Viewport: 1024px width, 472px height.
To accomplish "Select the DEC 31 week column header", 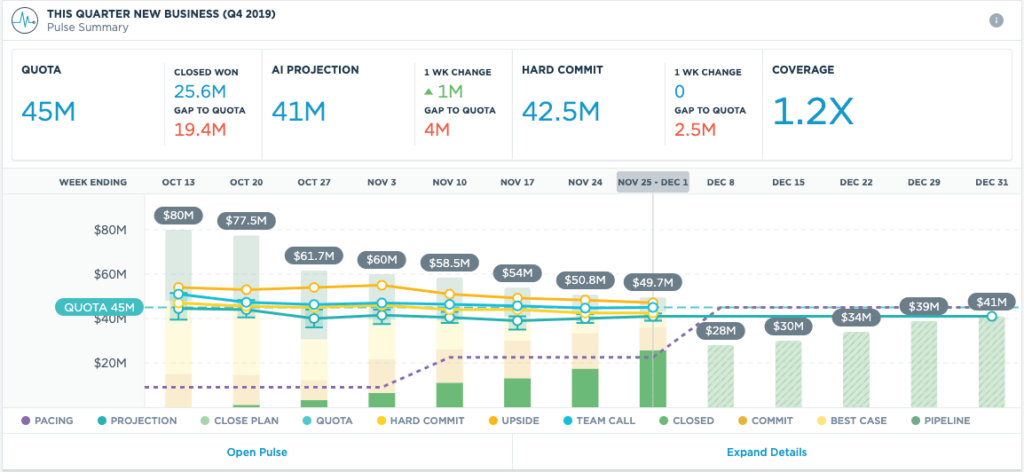I will [x=992, y=182].
